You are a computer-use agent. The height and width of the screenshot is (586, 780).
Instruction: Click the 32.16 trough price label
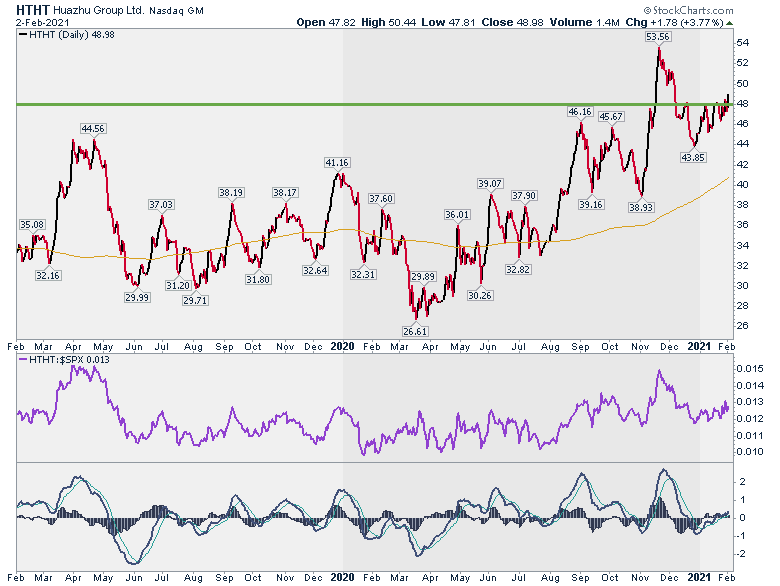pos(48,276)
